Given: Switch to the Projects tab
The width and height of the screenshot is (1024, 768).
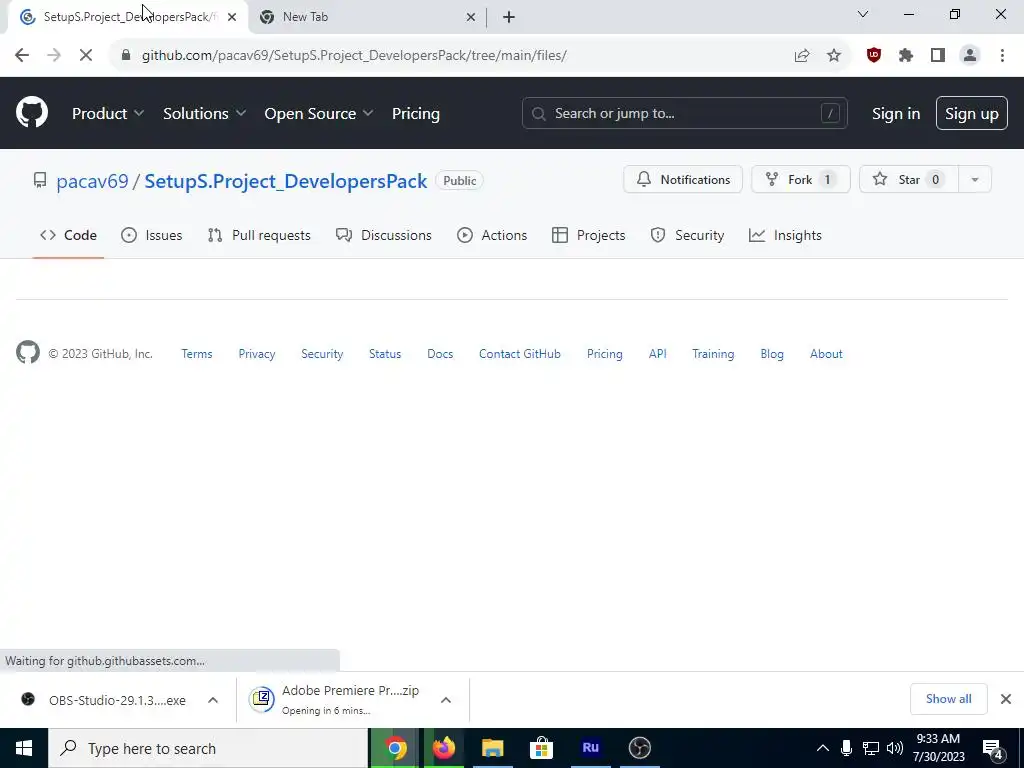Looking at the screenshot, I should coord(588,235).
